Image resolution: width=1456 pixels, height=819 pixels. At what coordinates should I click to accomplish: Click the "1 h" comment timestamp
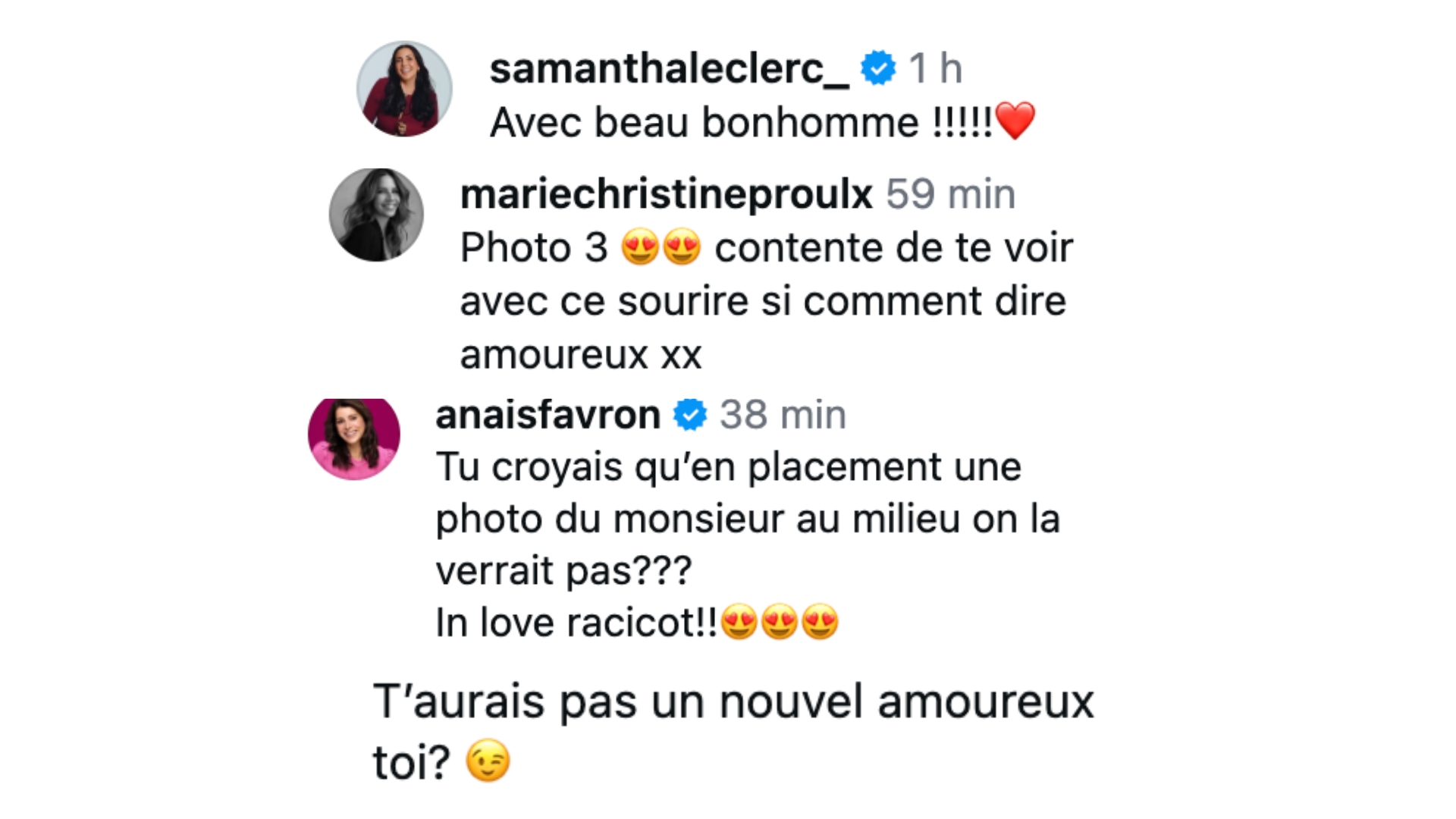coord(935,69)
